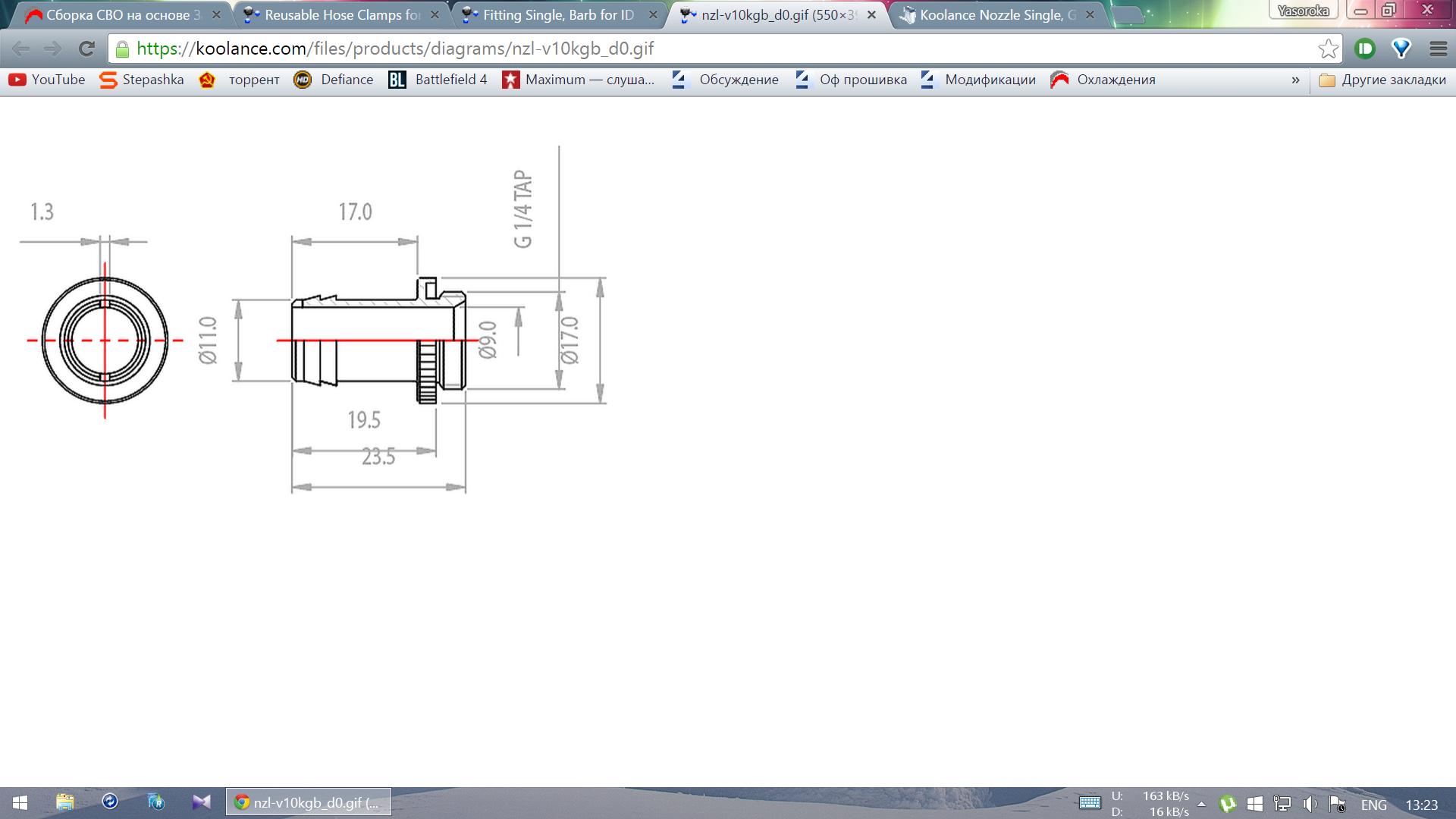The height and width of the screenshot is (819, 1456).
Task: Expand the hidden bookmarks chevron
Action: pos(1295,80)
